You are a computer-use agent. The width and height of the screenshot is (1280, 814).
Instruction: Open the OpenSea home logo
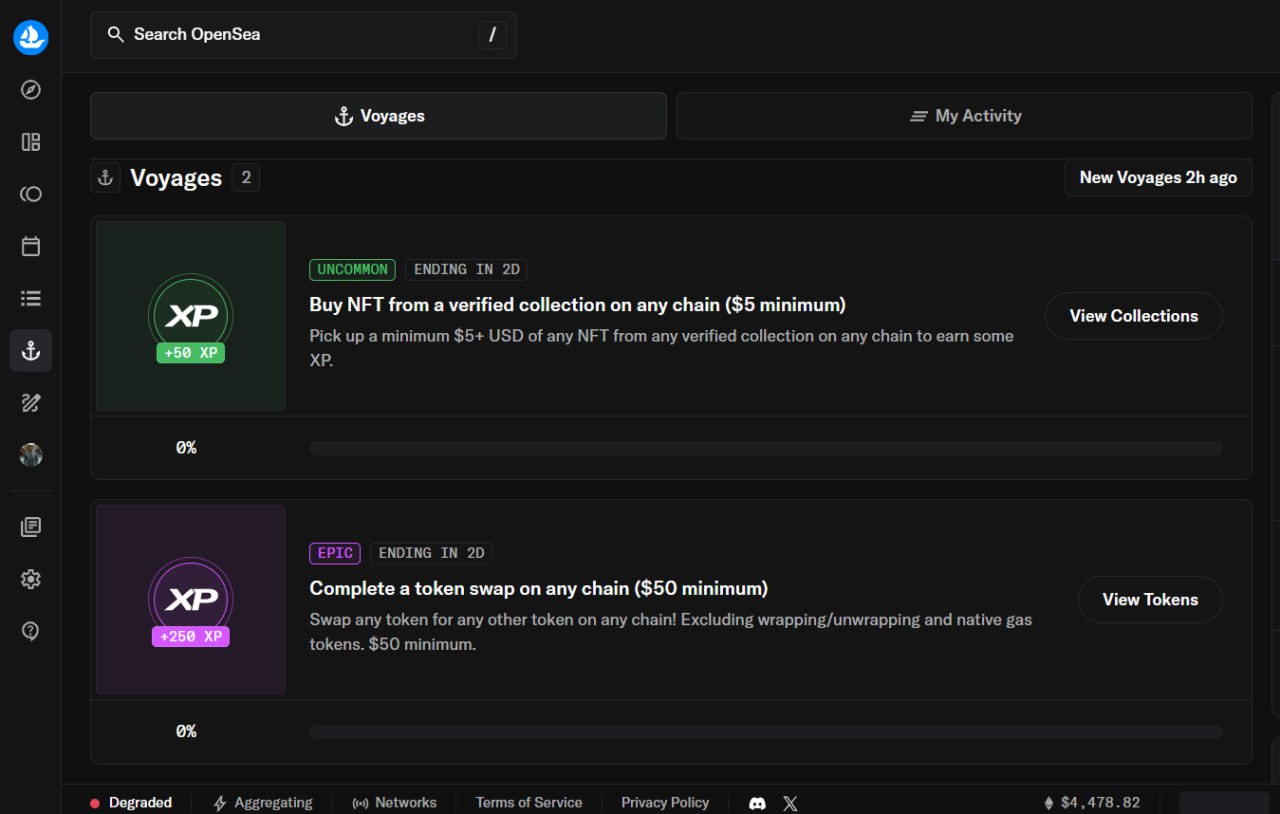pyautogui.click(x=31, y=37)
